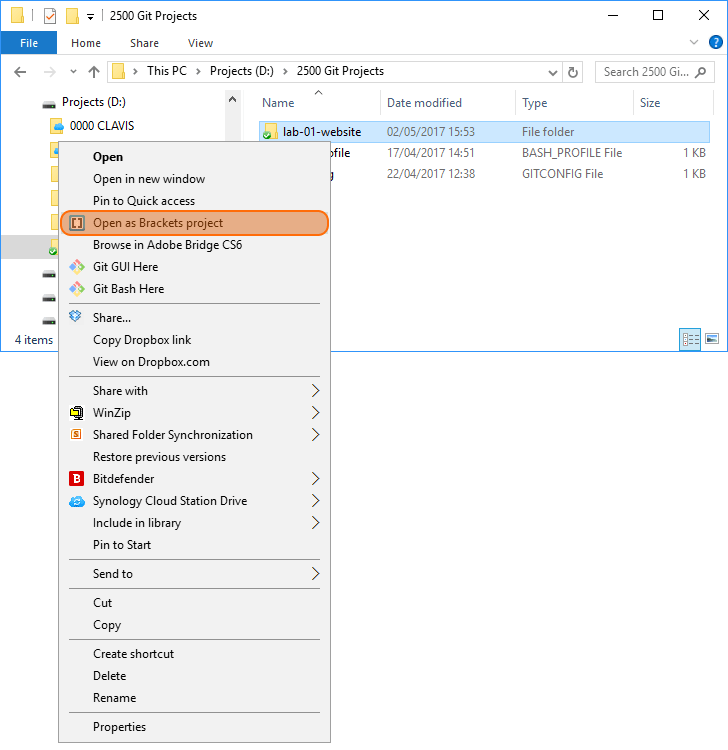Switch to the Share ribbon tab

[144, 43]
